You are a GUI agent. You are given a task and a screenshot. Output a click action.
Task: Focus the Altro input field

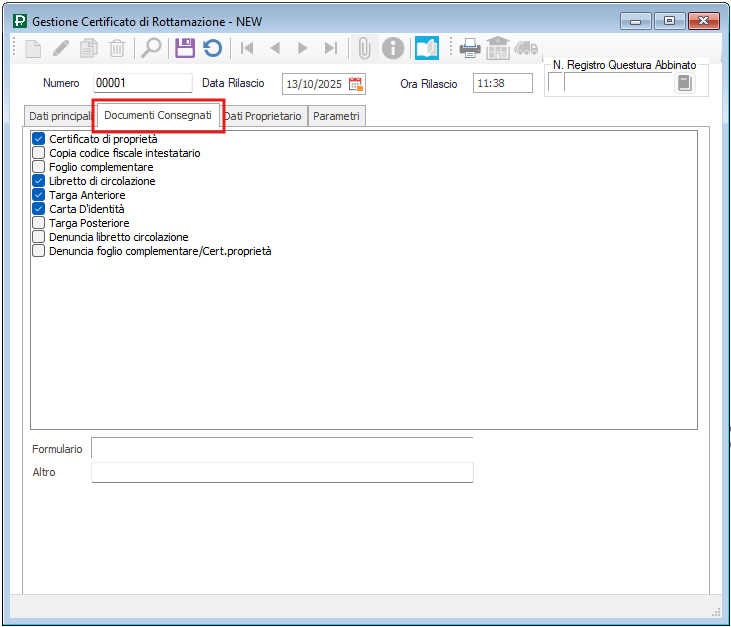(x=281, y=472)
